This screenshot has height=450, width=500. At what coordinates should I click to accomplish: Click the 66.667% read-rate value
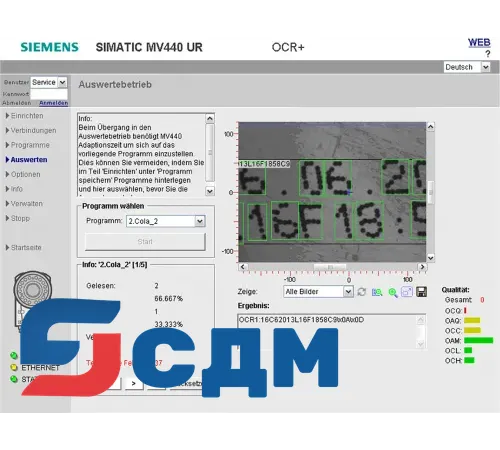point(169,299)
